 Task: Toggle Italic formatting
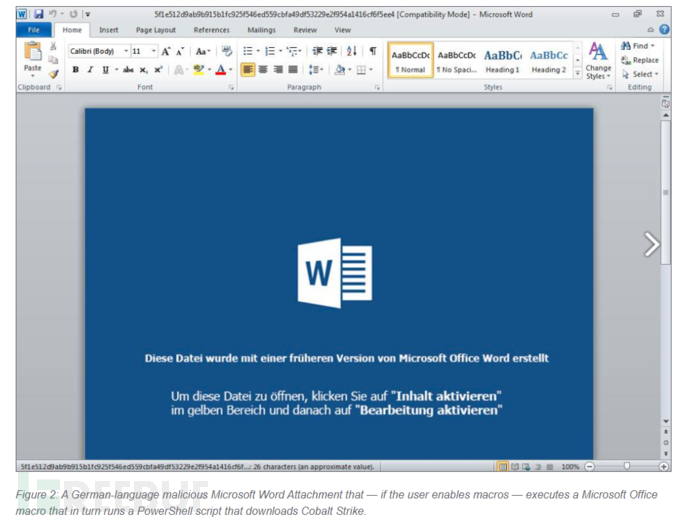click(90, 70)
